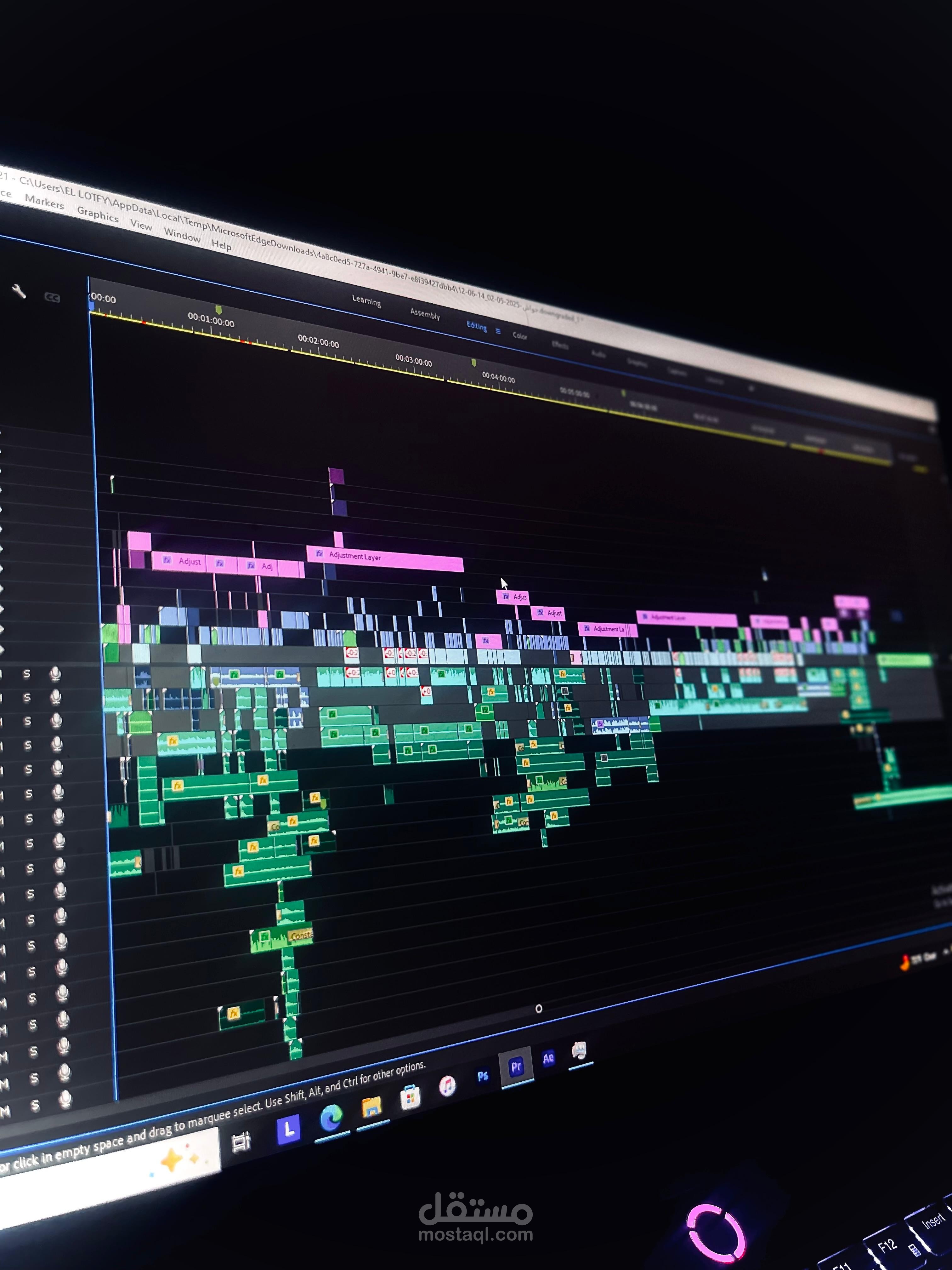The height and width of the screenshot is (1270, 952).
Task: Open the timeline display settings wrench icon
Action: click(x=18, y=292)
